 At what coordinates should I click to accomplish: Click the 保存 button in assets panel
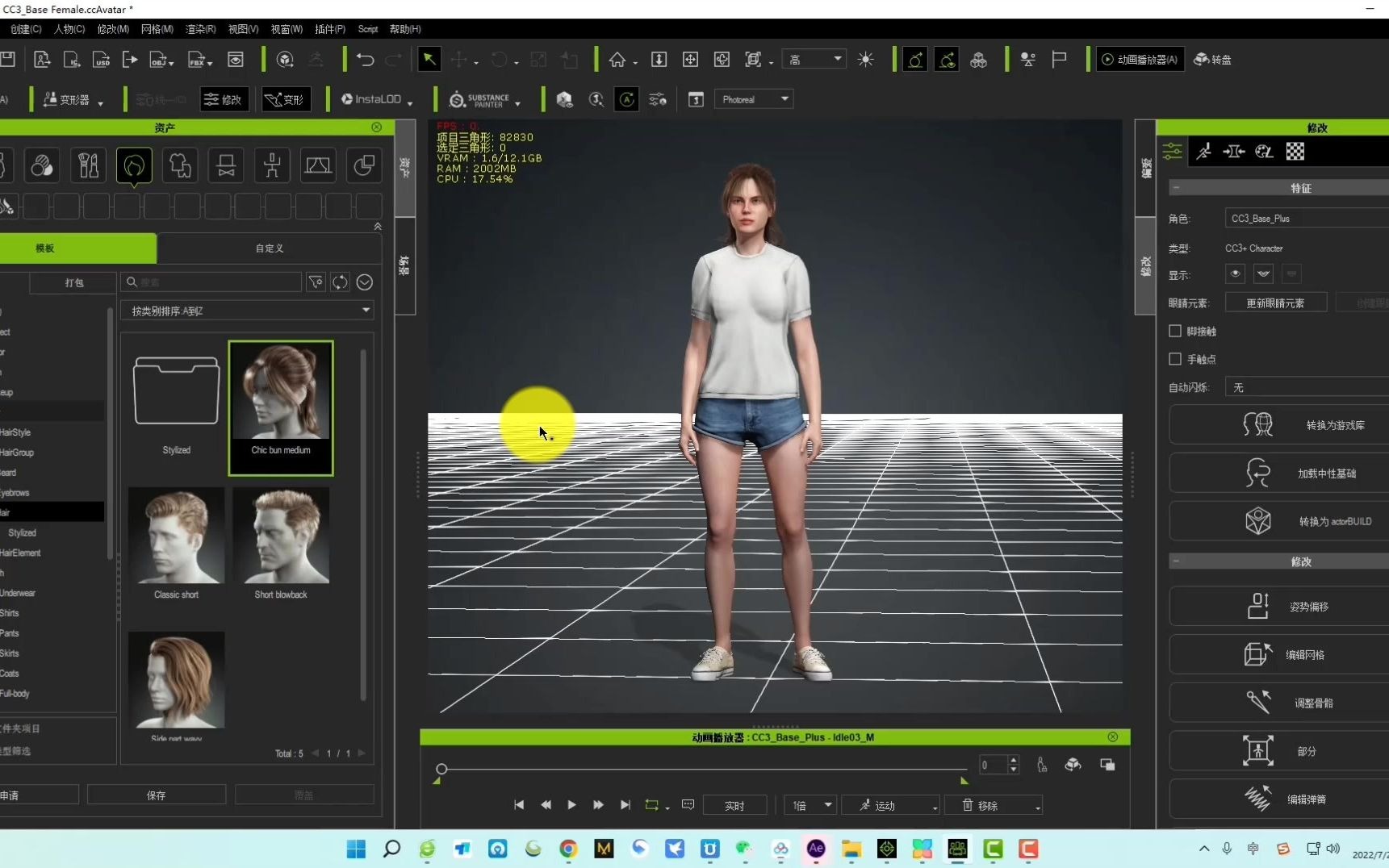click(156, 795)
